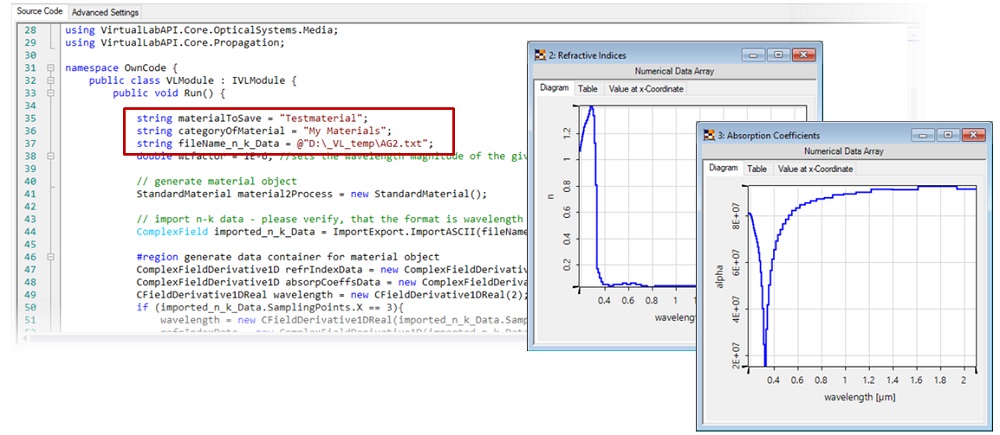Maximize the Refractive Indices window
Screen dimensions: 1000x435
click(778, 55)
